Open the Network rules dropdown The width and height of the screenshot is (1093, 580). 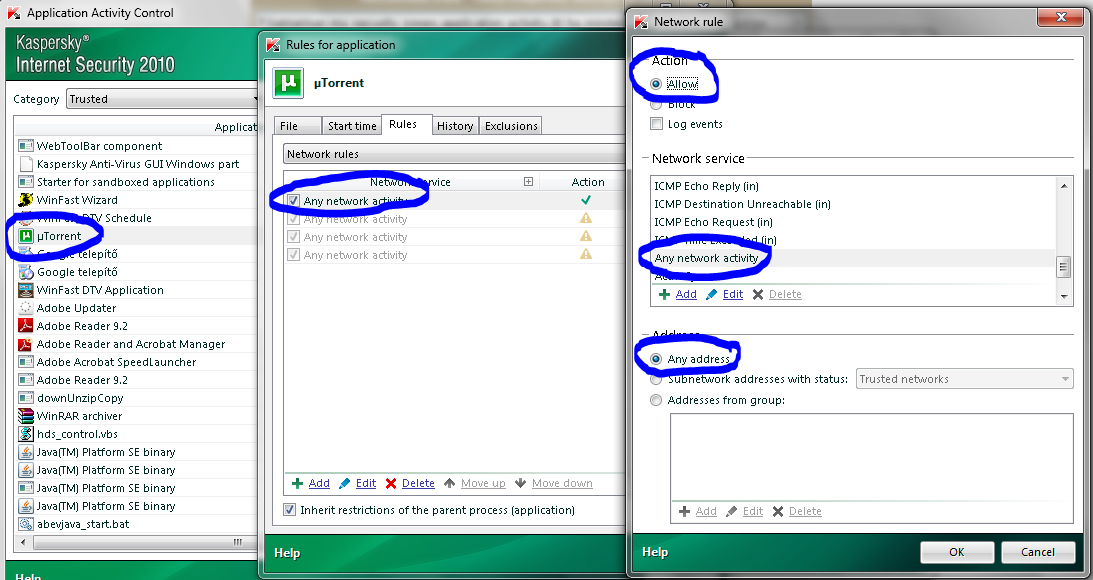[454, 154]
